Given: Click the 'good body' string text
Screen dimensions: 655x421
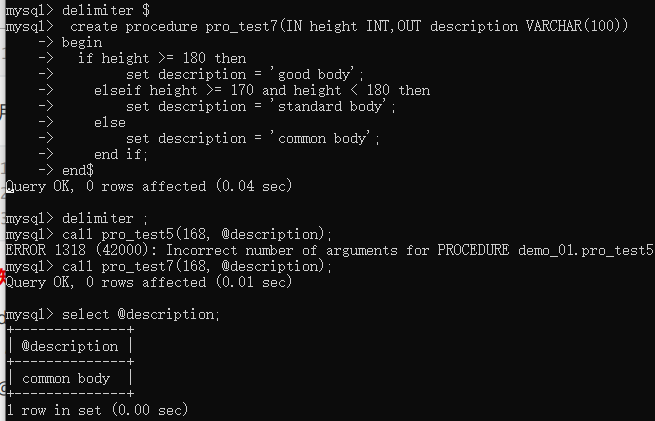Looking at the screenshot, I should click(x=316, y=74).
